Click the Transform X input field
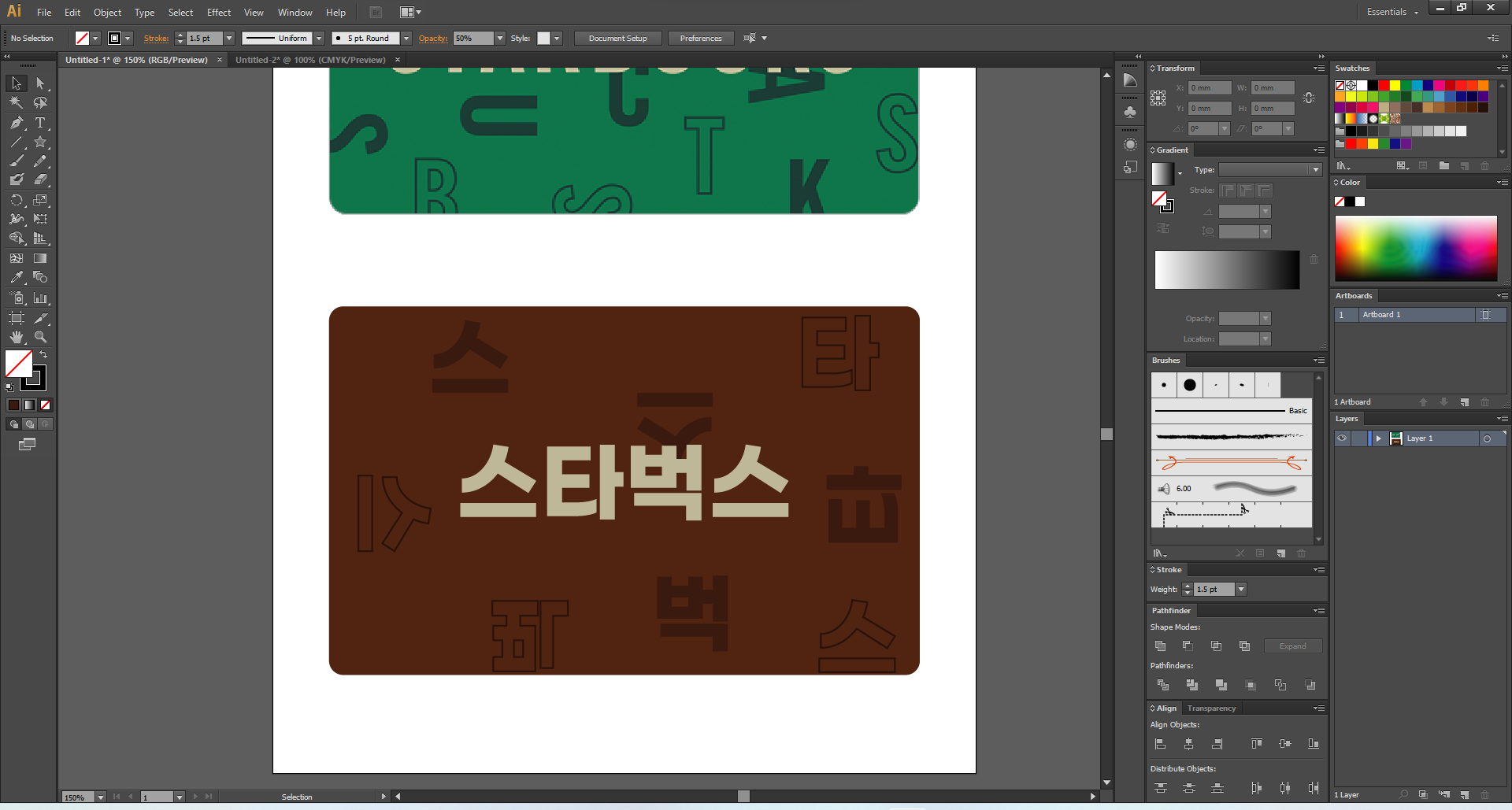The width and height of the screenshot is (1512, 810). point(1210,88)
